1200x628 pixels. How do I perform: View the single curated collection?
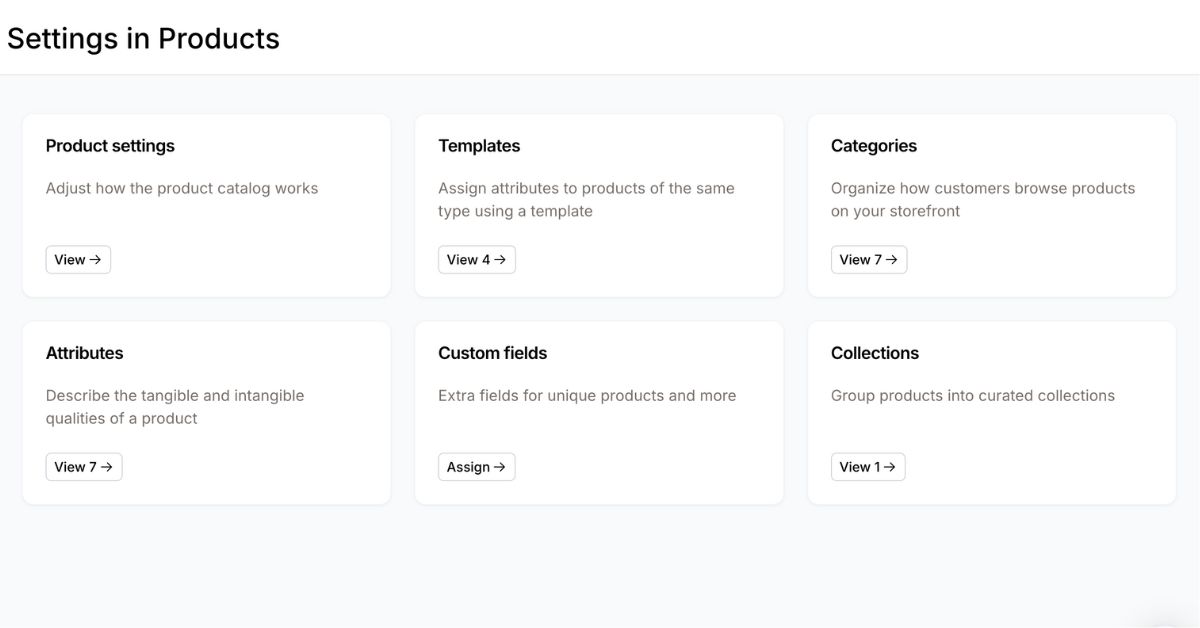coord(866,466)
